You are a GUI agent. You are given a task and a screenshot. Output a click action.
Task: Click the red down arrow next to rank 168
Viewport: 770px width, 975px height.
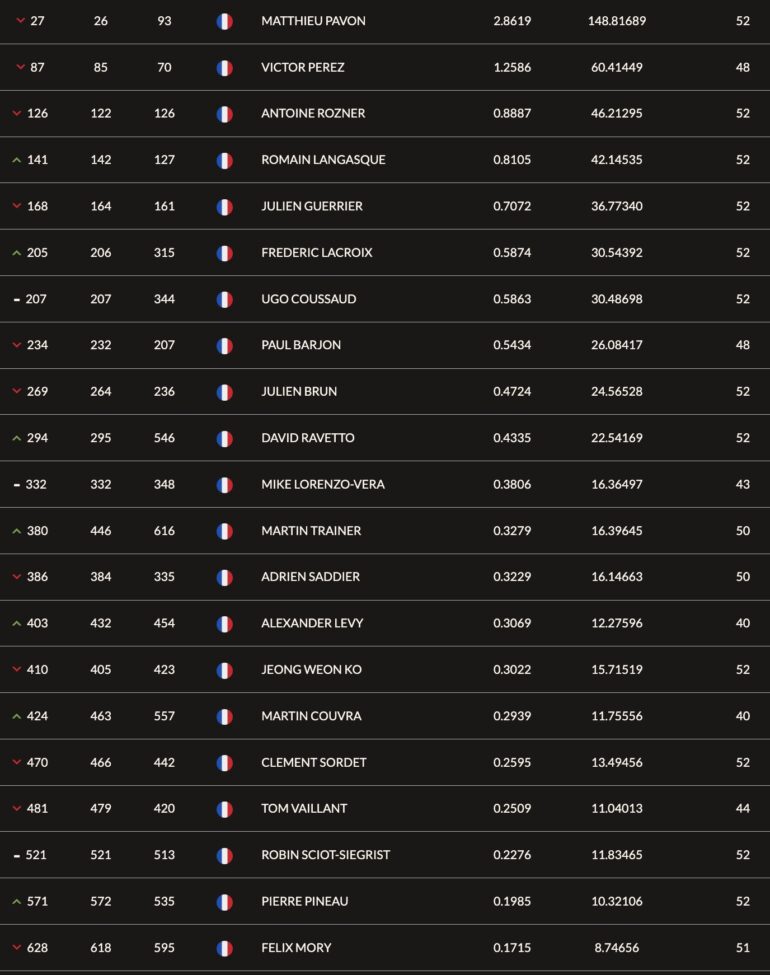(17, 206)
